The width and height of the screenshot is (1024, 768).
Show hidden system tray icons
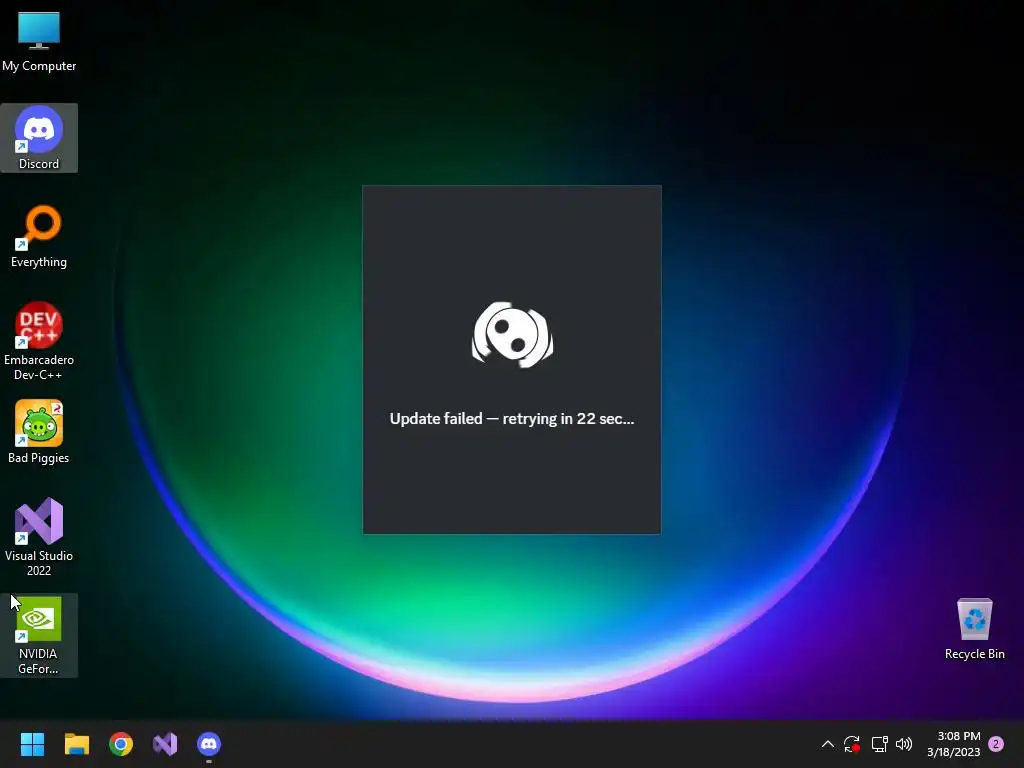click(x=827, y=744)
